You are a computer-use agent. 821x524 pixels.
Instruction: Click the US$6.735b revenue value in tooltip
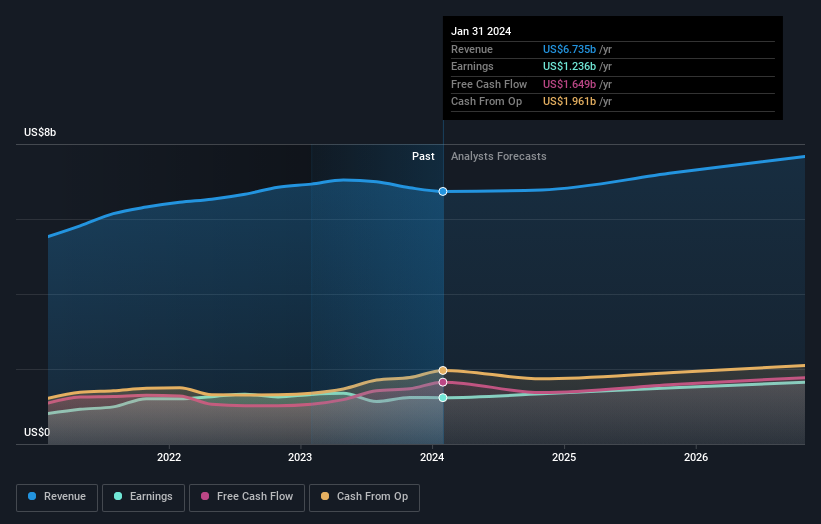click(x=569, y=49)
